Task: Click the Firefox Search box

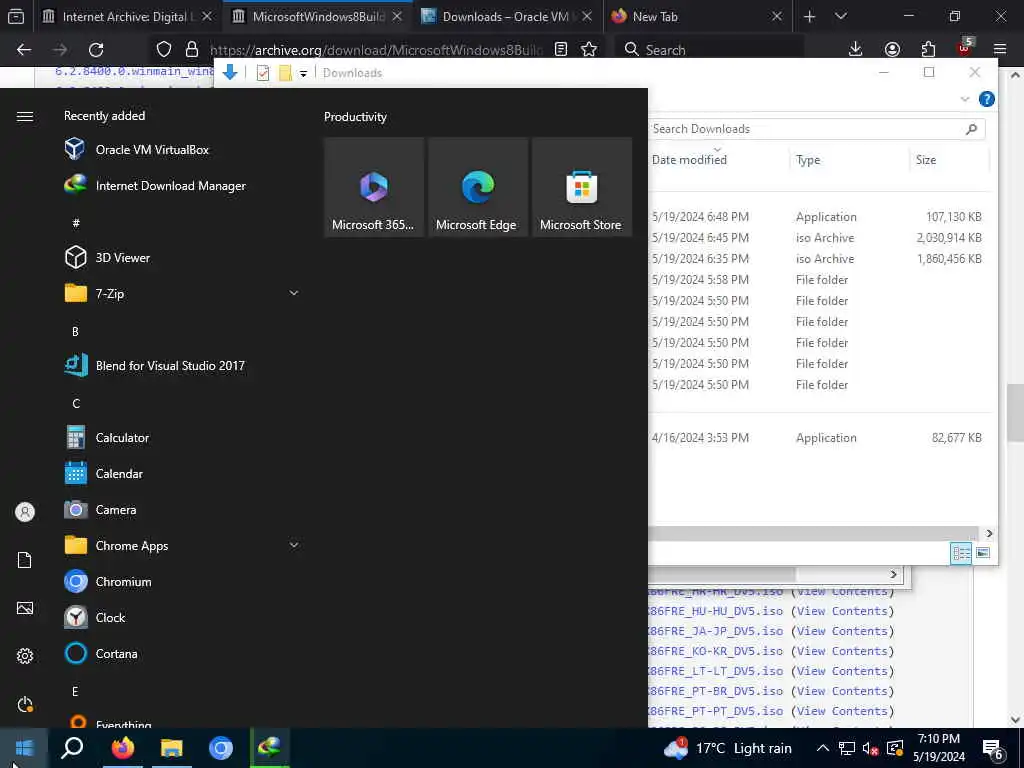Action: tap(709, 50)
